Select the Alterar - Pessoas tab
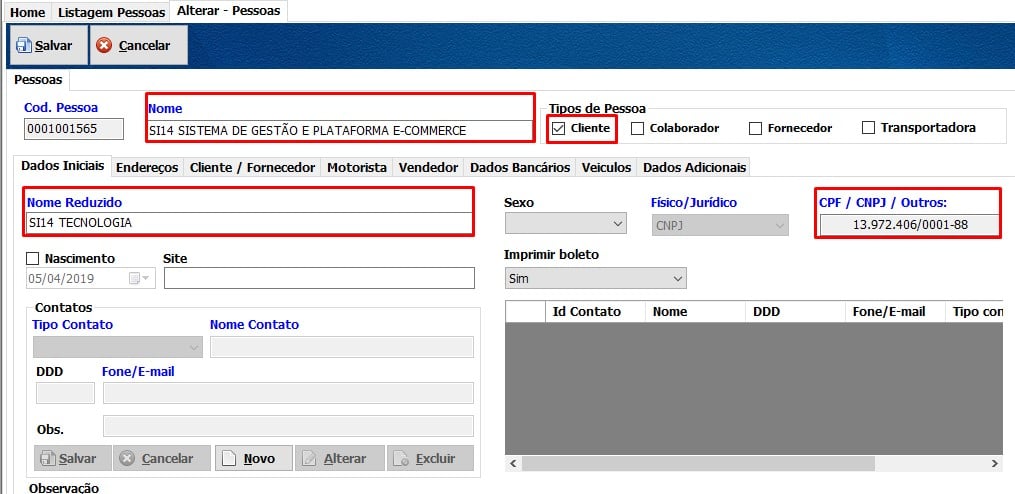 click(x=229, y=11)
